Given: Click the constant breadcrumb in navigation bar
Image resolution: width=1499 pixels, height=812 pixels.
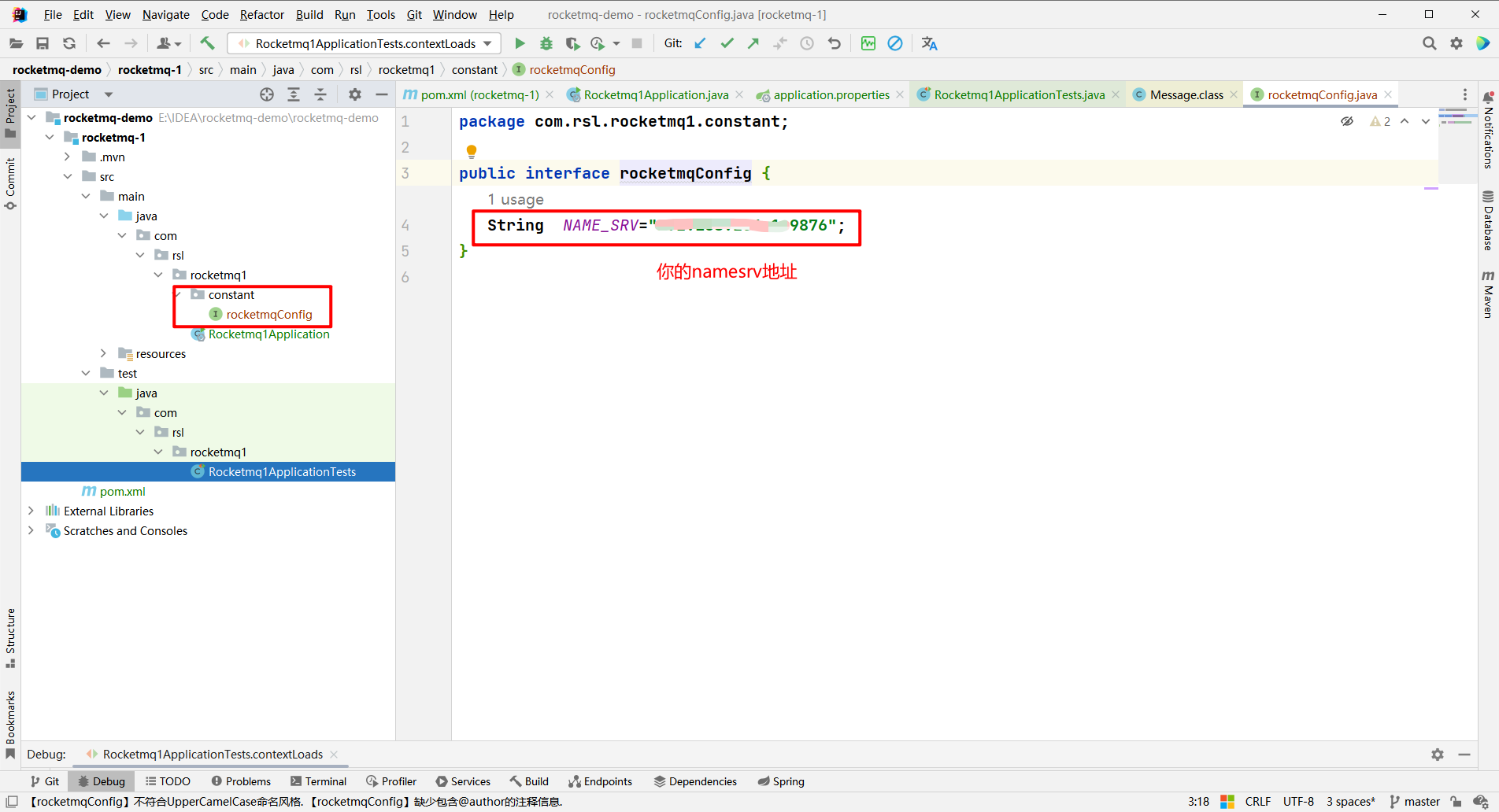Looking at the screenshot, I should click(x=475, y=70).
